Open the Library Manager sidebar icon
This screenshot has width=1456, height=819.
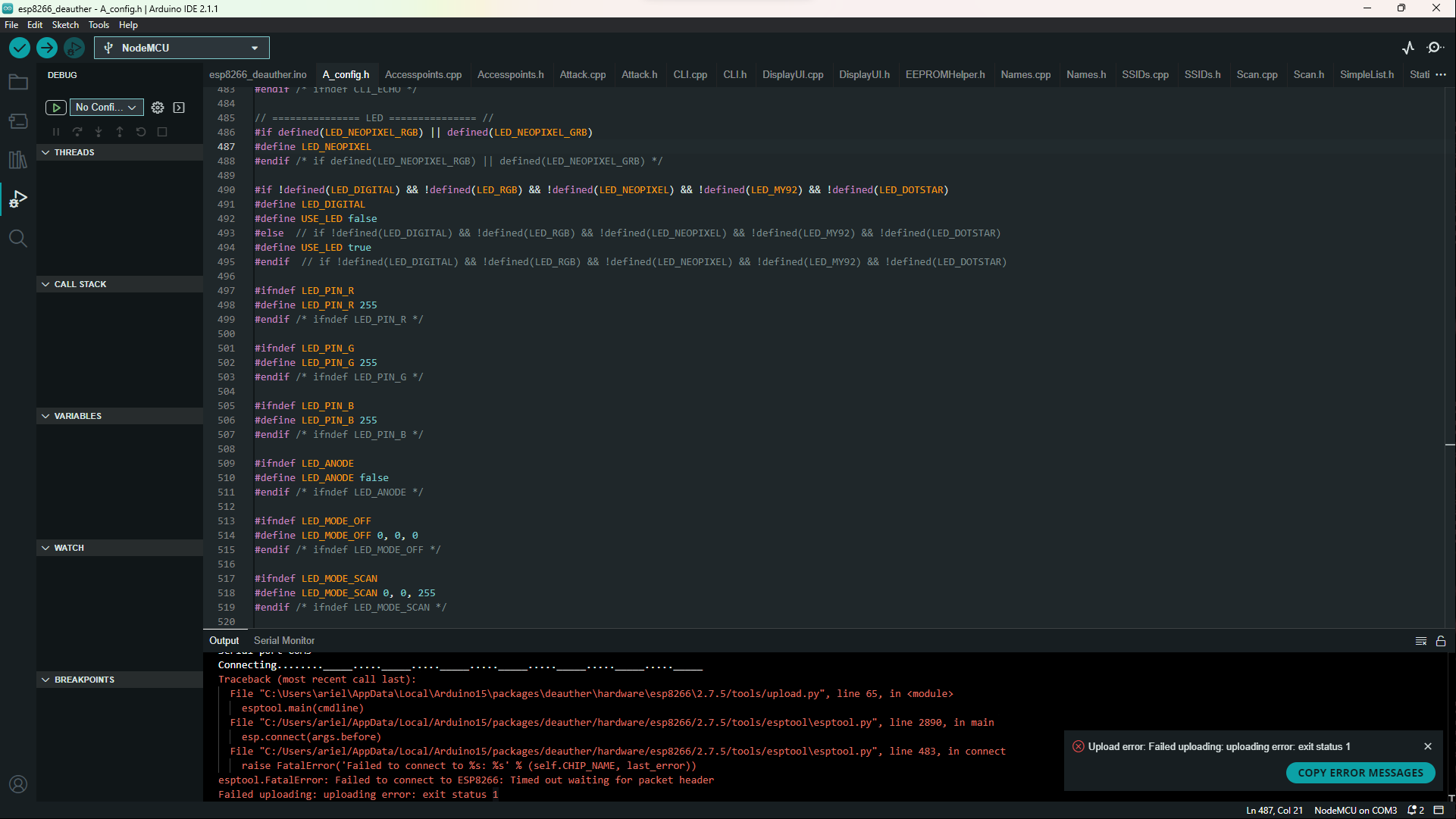click(18, 160)
